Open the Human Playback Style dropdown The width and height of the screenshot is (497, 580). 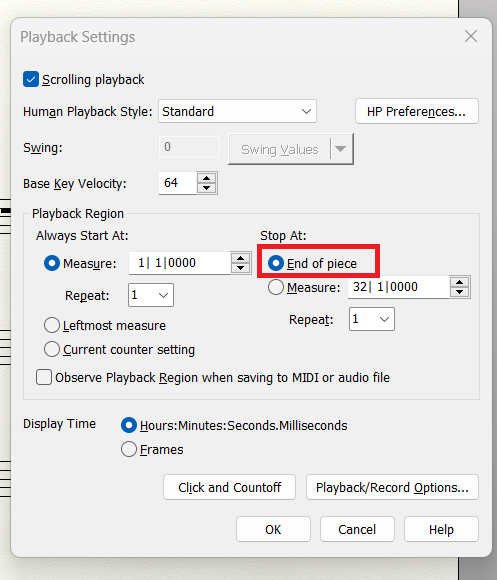(237, 111)
